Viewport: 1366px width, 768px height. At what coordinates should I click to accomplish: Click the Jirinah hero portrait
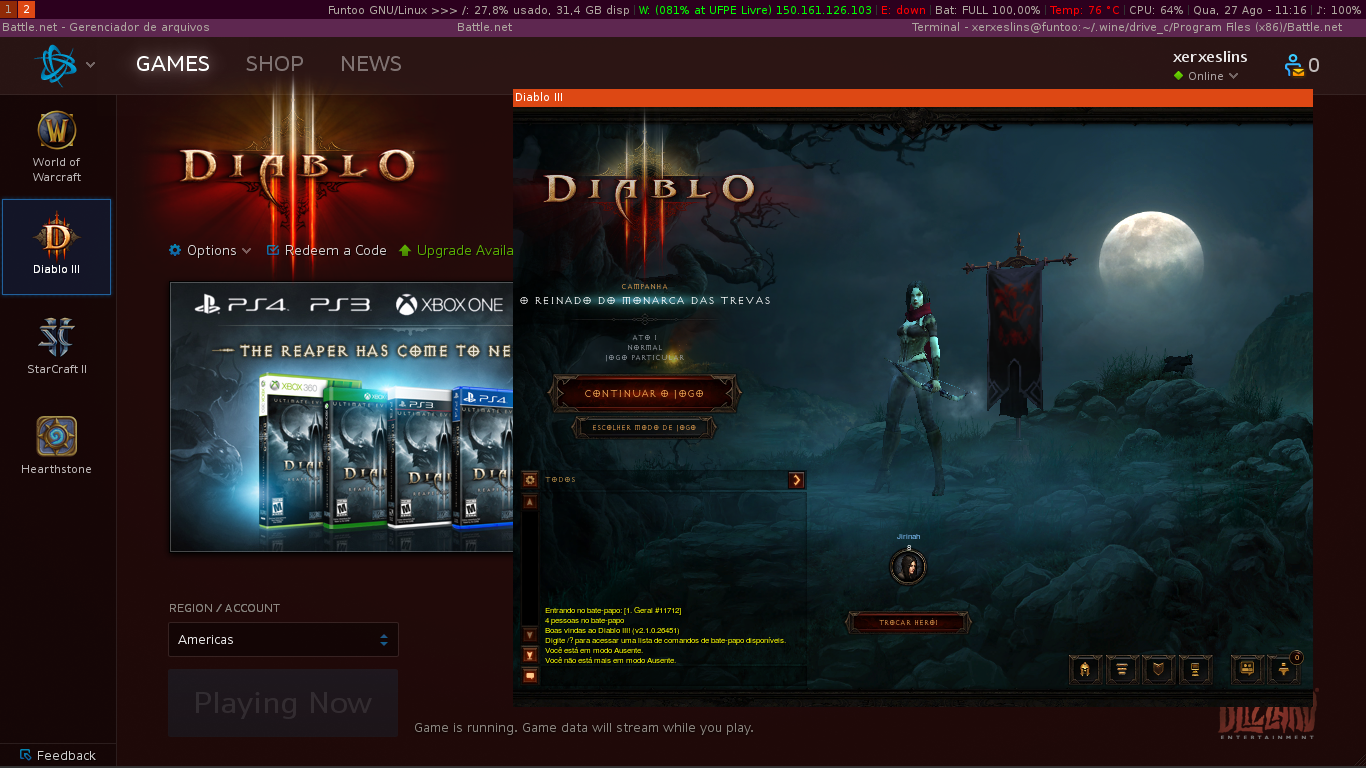pyautogui.click(x=908, y=567)
